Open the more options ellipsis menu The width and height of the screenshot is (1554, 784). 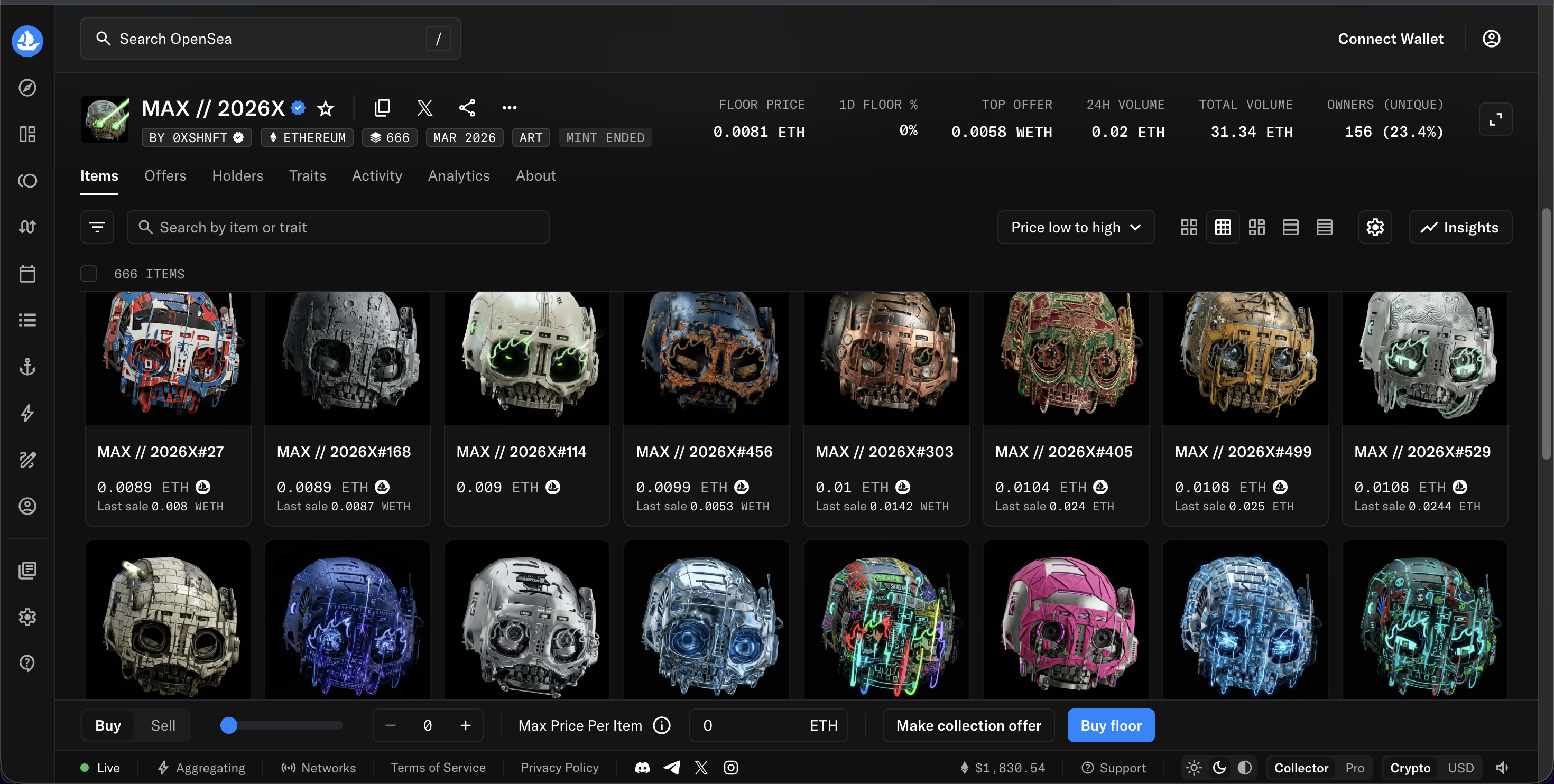point(509,108)
